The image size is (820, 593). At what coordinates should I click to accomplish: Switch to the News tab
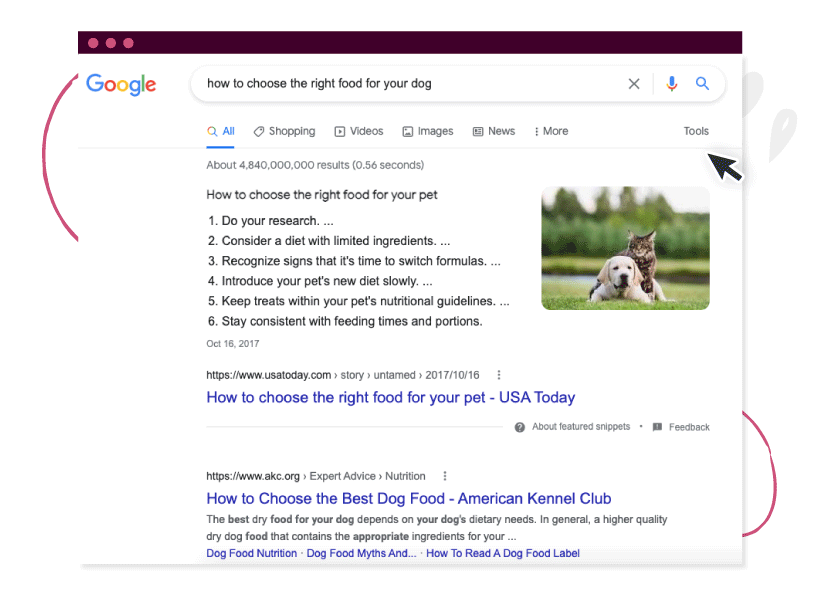pyautogui.click(x=494, y=131)
